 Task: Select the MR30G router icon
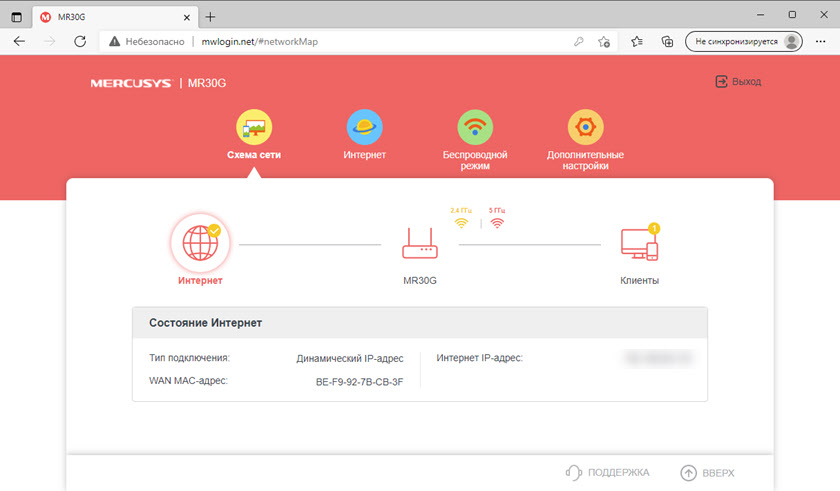419,243
